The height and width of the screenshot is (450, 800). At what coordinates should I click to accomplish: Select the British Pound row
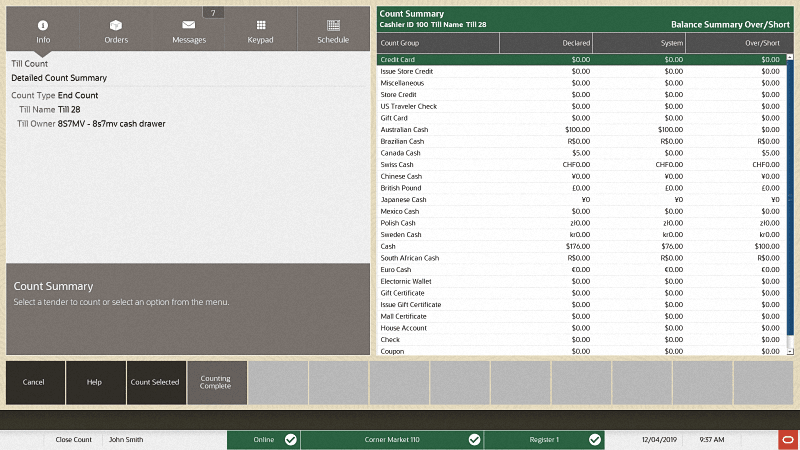click(x=582, y=188)
